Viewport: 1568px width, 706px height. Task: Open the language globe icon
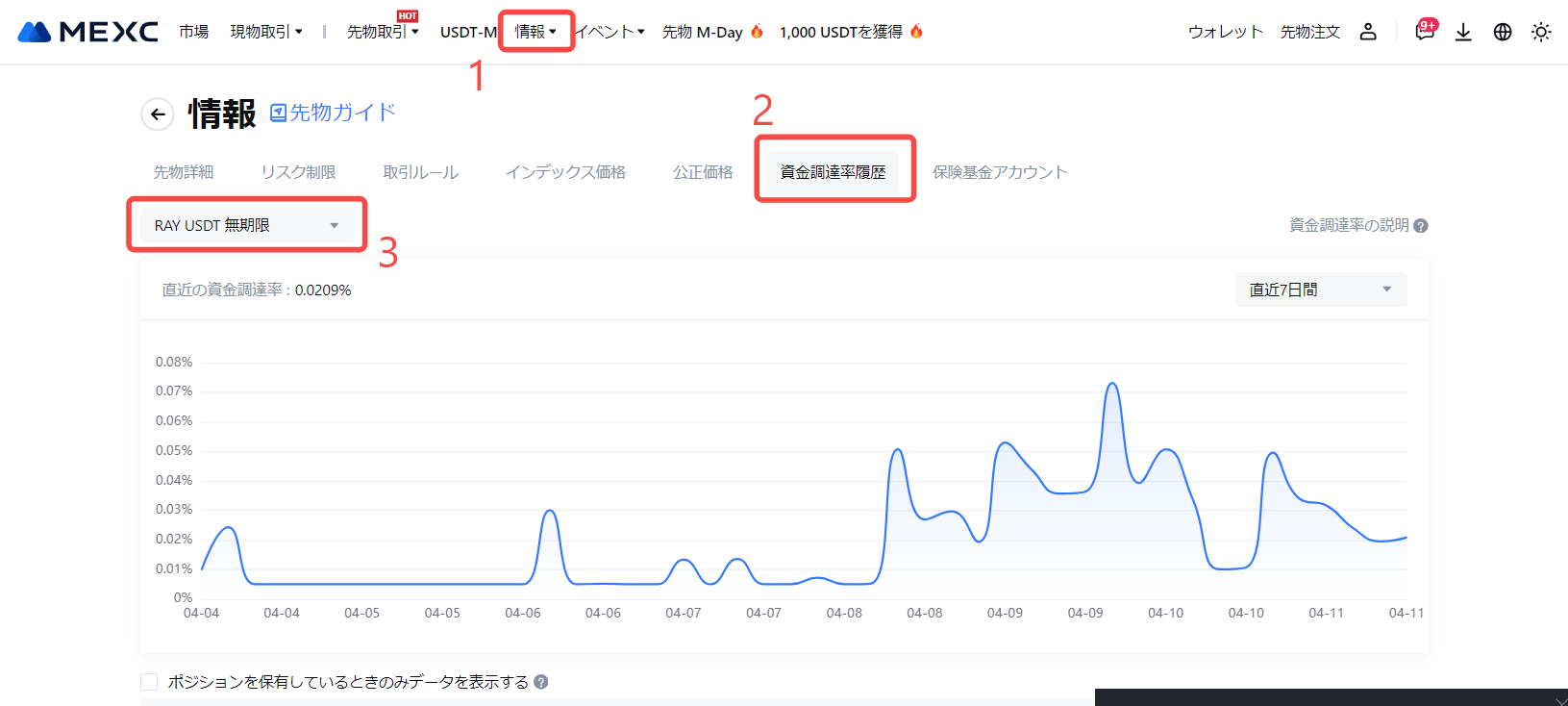(1503, 32)
